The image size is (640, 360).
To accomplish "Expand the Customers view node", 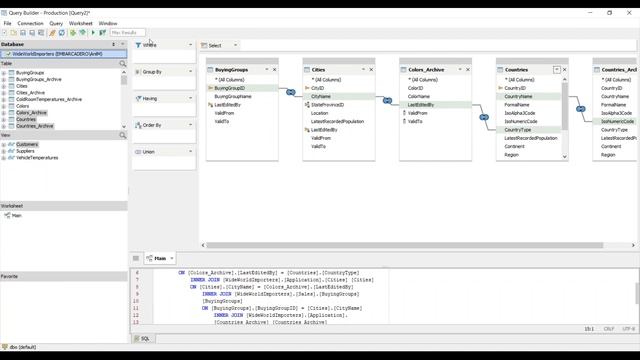I will pos(4,144).
